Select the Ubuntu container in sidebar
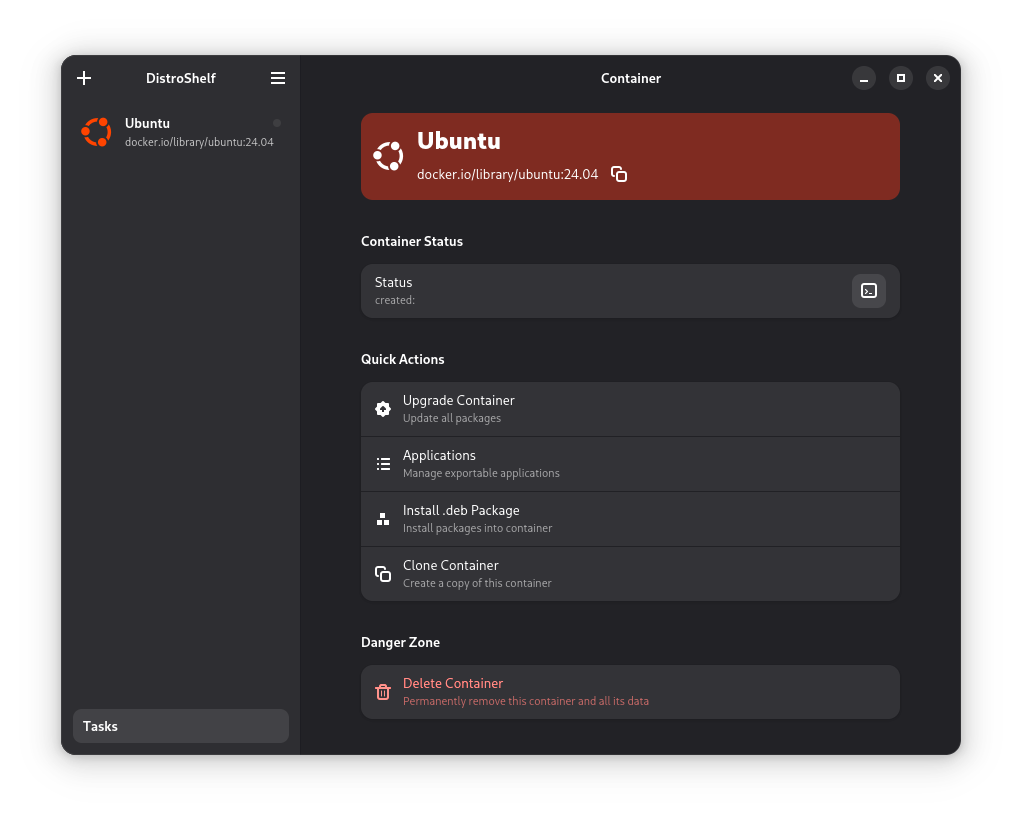This screenshot has width=1022, height=822. click(181, 132)
